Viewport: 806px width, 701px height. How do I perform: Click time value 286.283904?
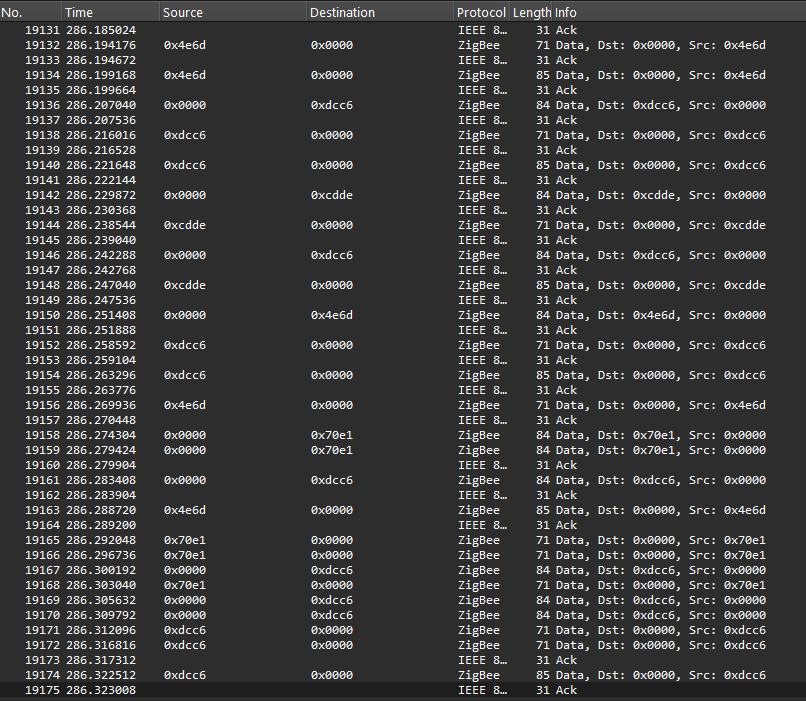(x=101, y=495)
